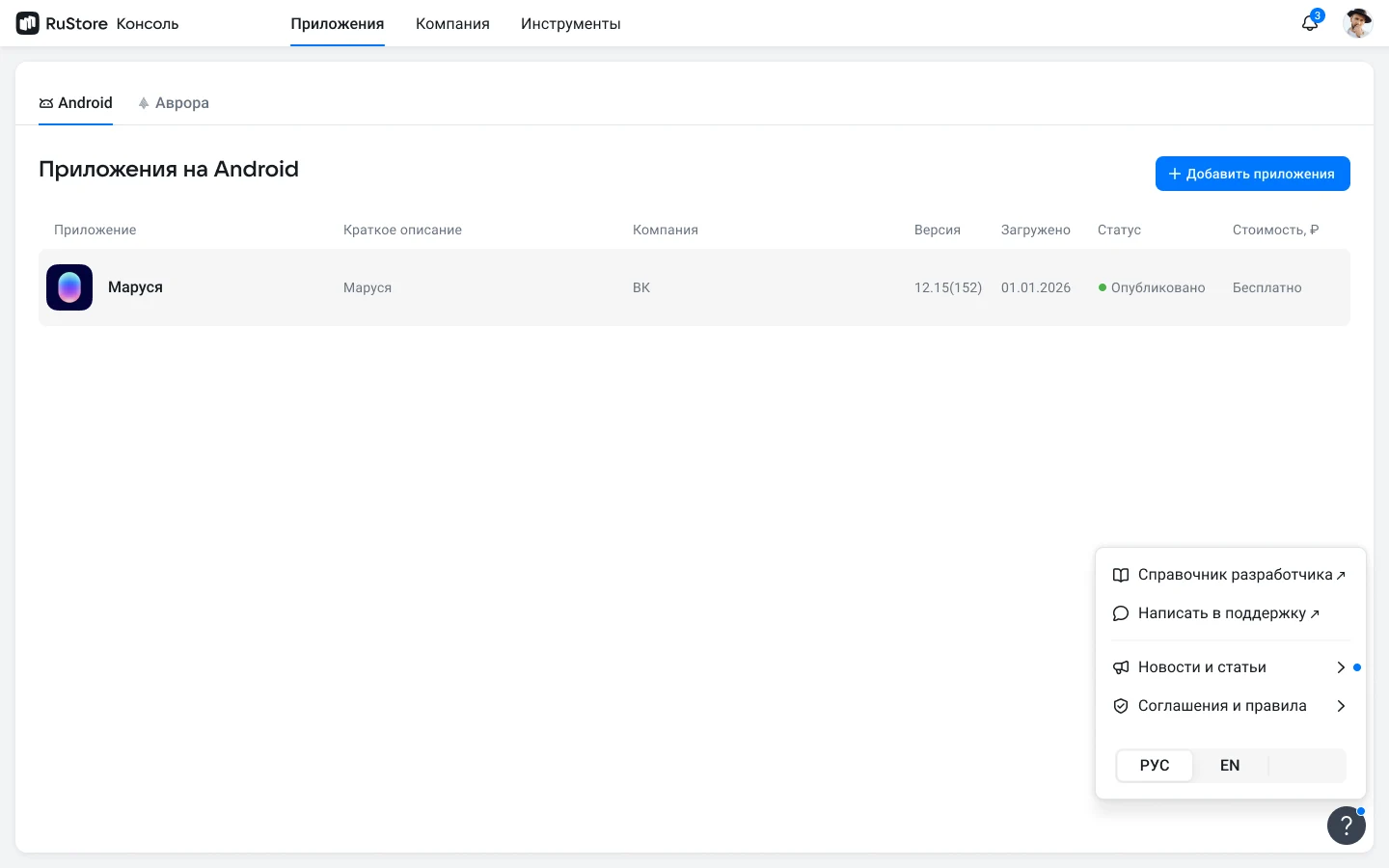This screenshot has height=868, width=1389.
Task: Switch interface language to РУС
Action: click(x=1155, y=766)
